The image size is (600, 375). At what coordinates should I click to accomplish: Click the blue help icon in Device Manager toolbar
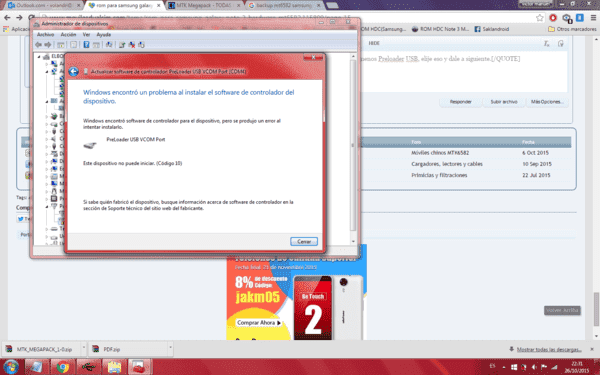pos(86,45)
